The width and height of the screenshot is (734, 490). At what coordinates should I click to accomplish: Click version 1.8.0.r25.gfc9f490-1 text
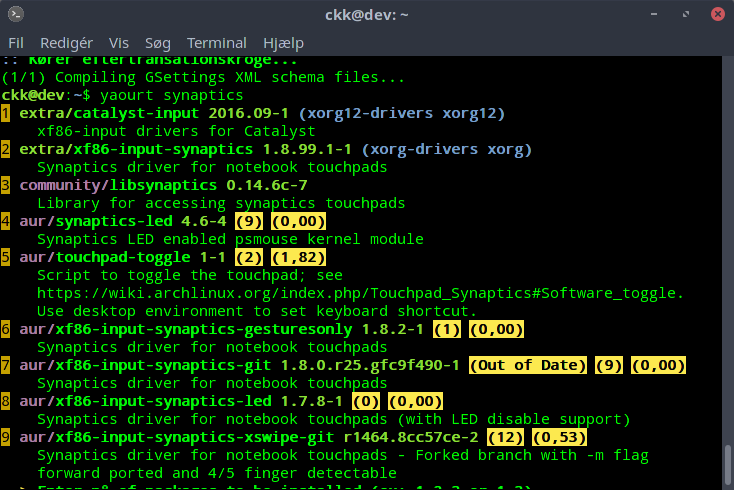pos(370,366)
